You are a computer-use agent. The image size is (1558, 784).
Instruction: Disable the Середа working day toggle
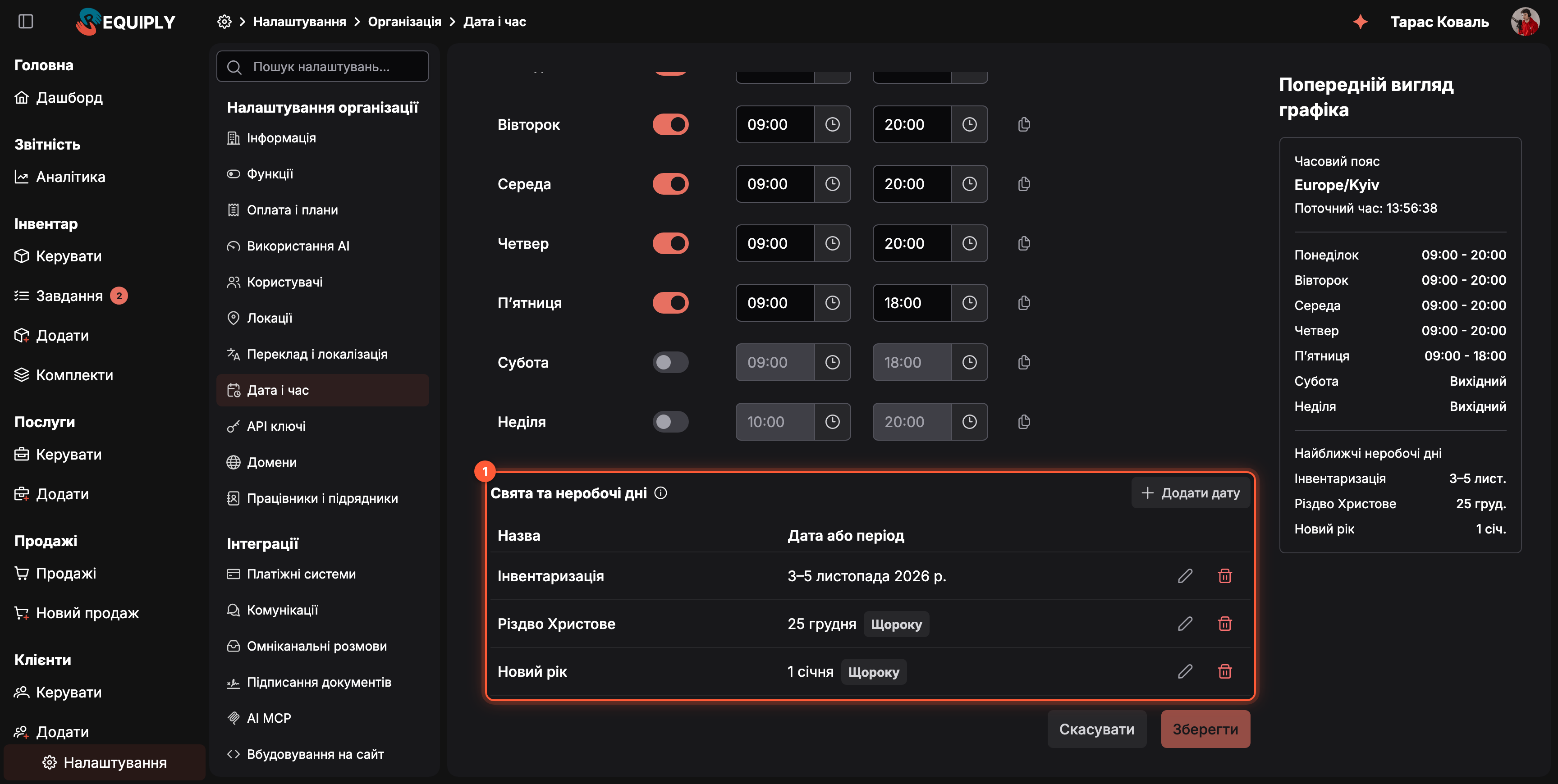tap(670, 184)
